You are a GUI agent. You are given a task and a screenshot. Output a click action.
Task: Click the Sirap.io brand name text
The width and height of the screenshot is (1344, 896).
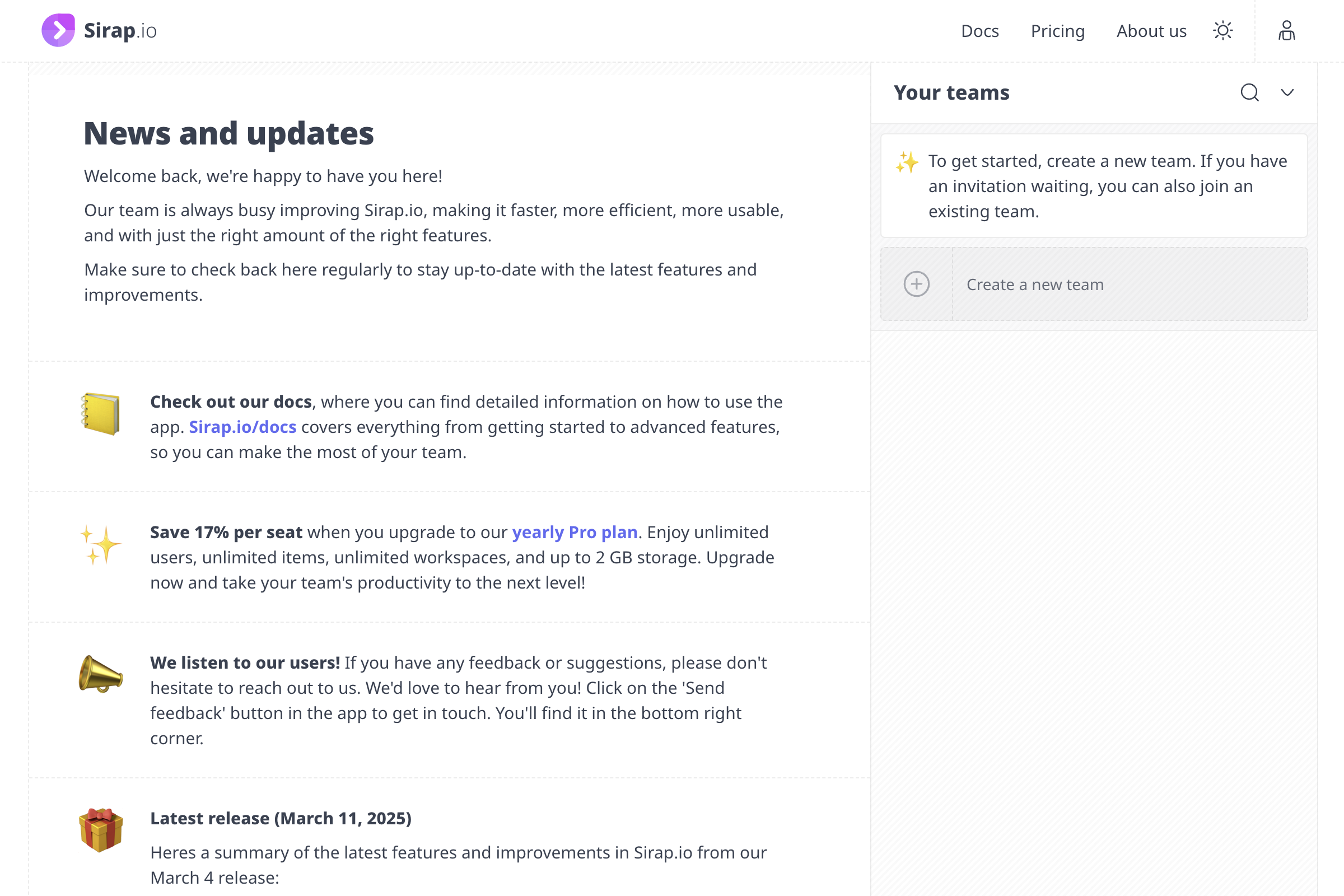tap(120, 31)
